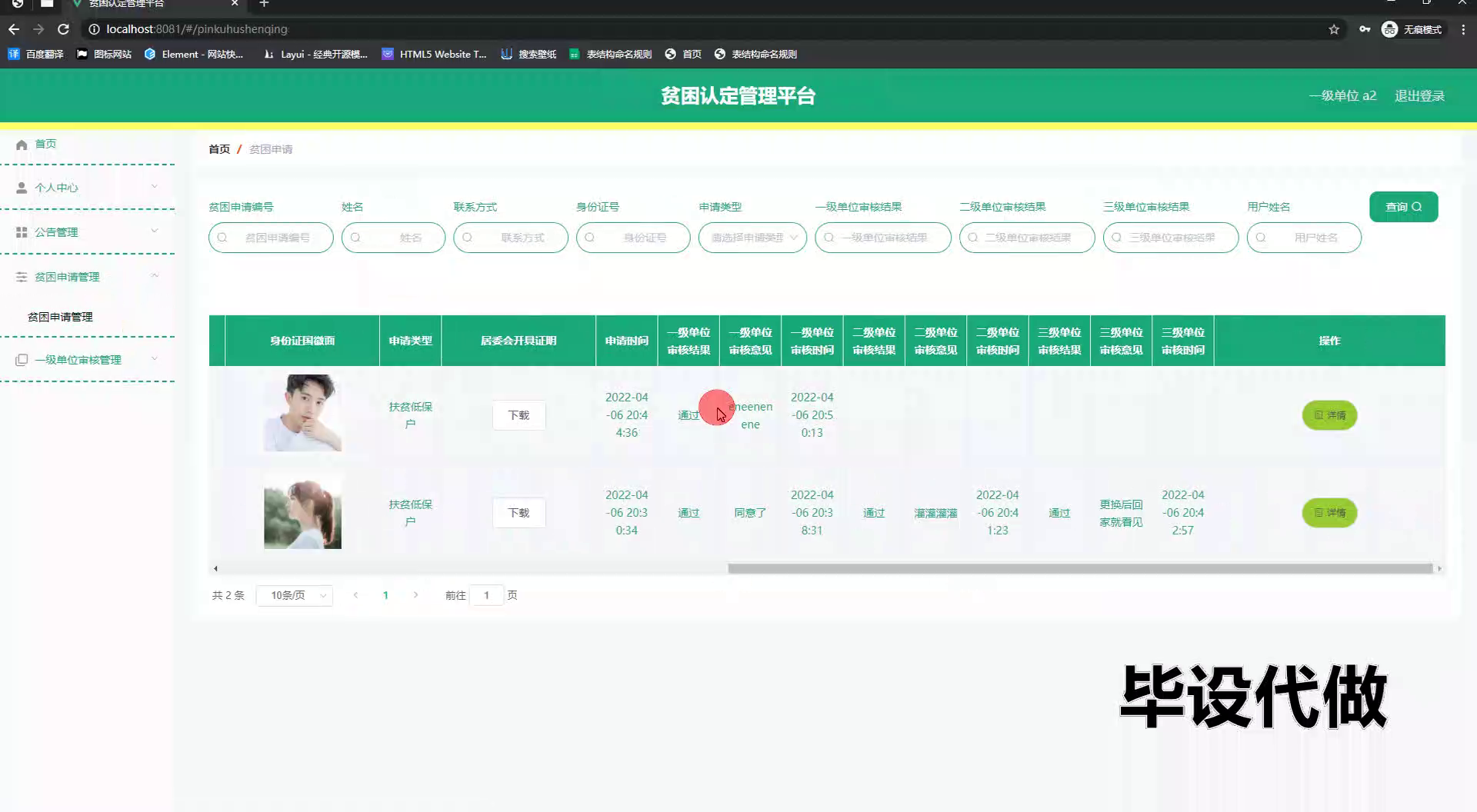
Task: Open browser three-dot menu
Action: [1463, 29]
